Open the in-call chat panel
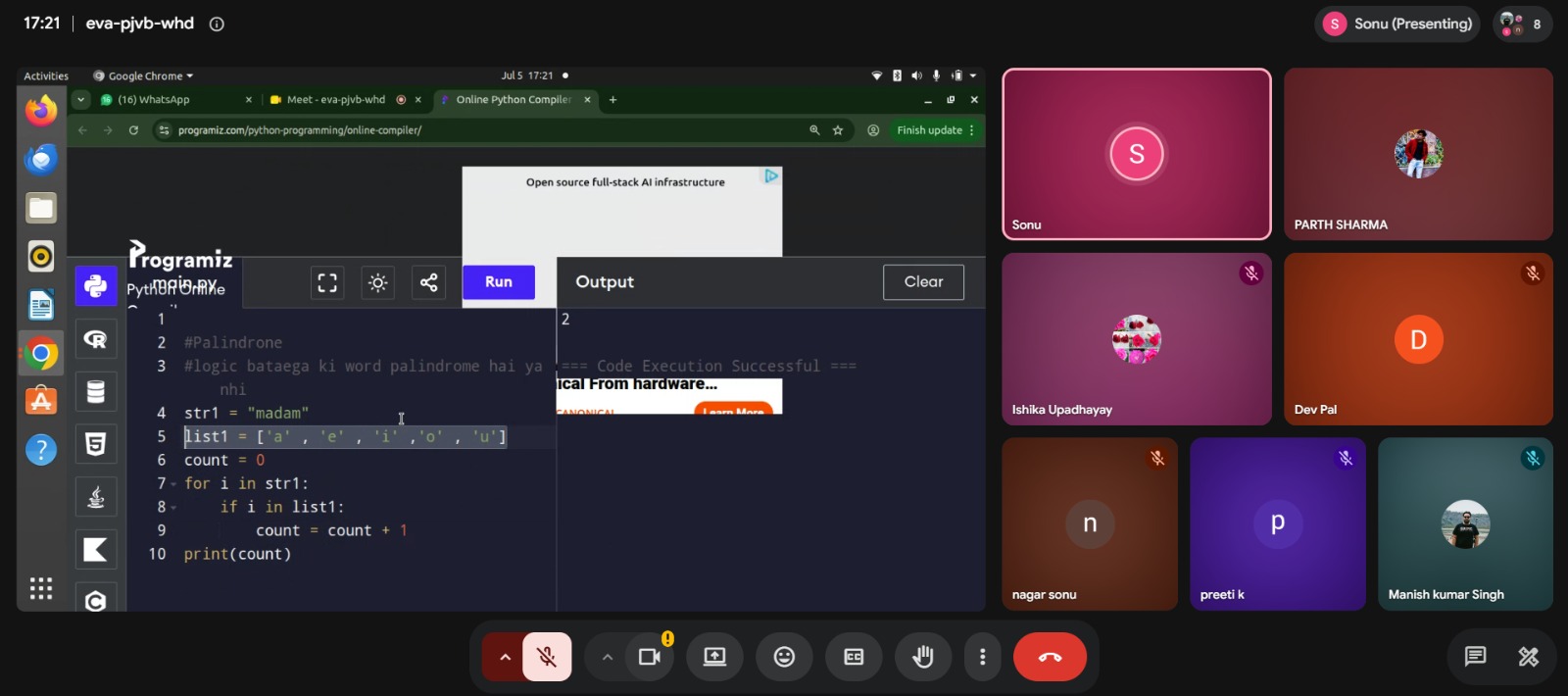The width and height of the screenshot is (1568, 696). [1475, 657]
